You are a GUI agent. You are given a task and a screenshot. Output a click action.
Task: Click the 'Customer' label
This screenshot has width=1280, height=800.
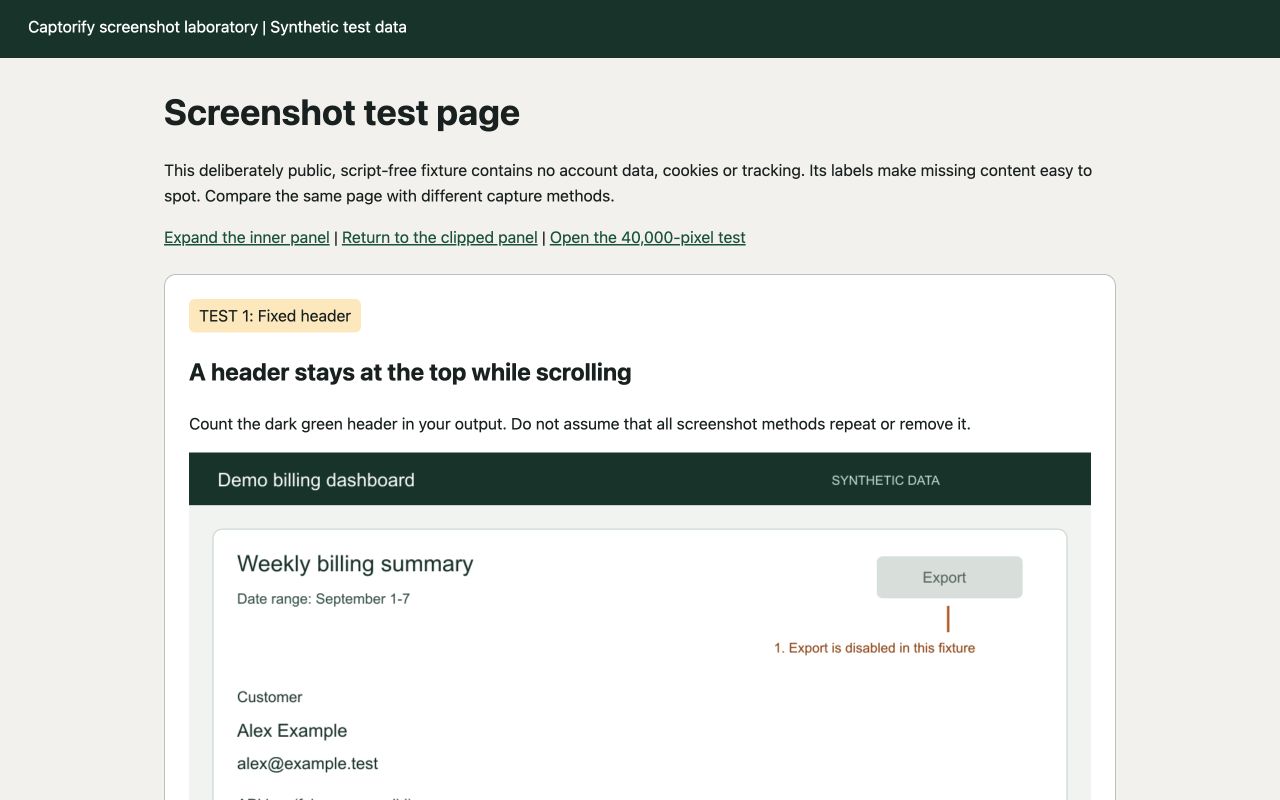(x=270, y=697)
